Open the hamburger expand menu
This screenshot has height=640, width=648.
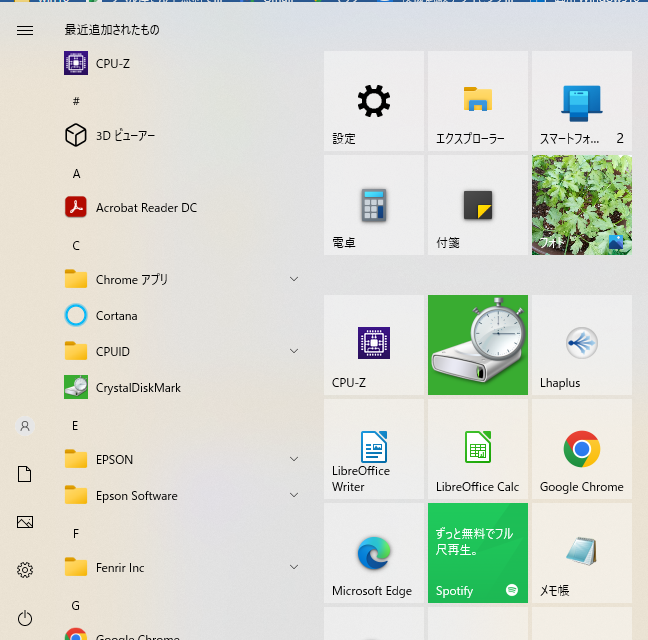(25, 30)
